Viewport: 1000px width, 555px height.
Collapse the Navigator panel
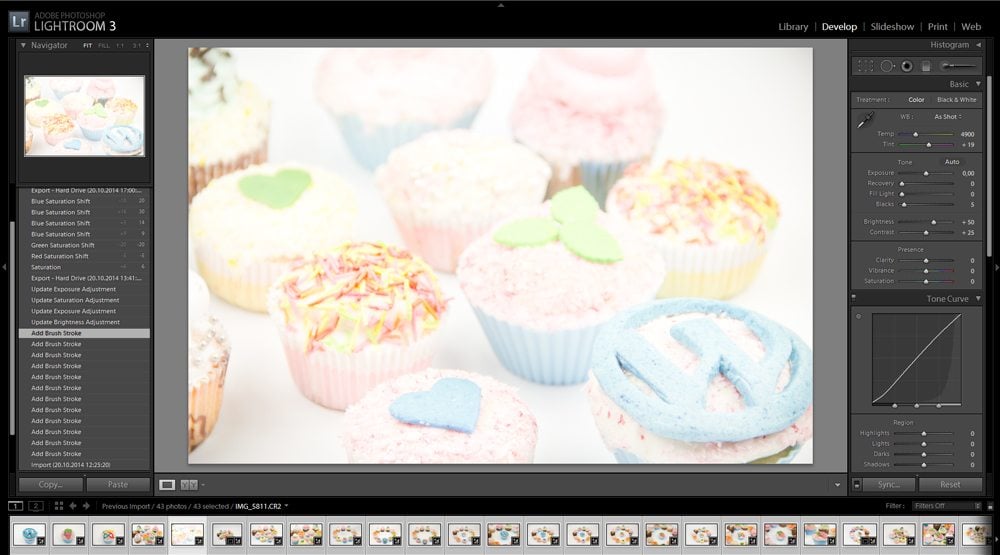coord(23,45)
